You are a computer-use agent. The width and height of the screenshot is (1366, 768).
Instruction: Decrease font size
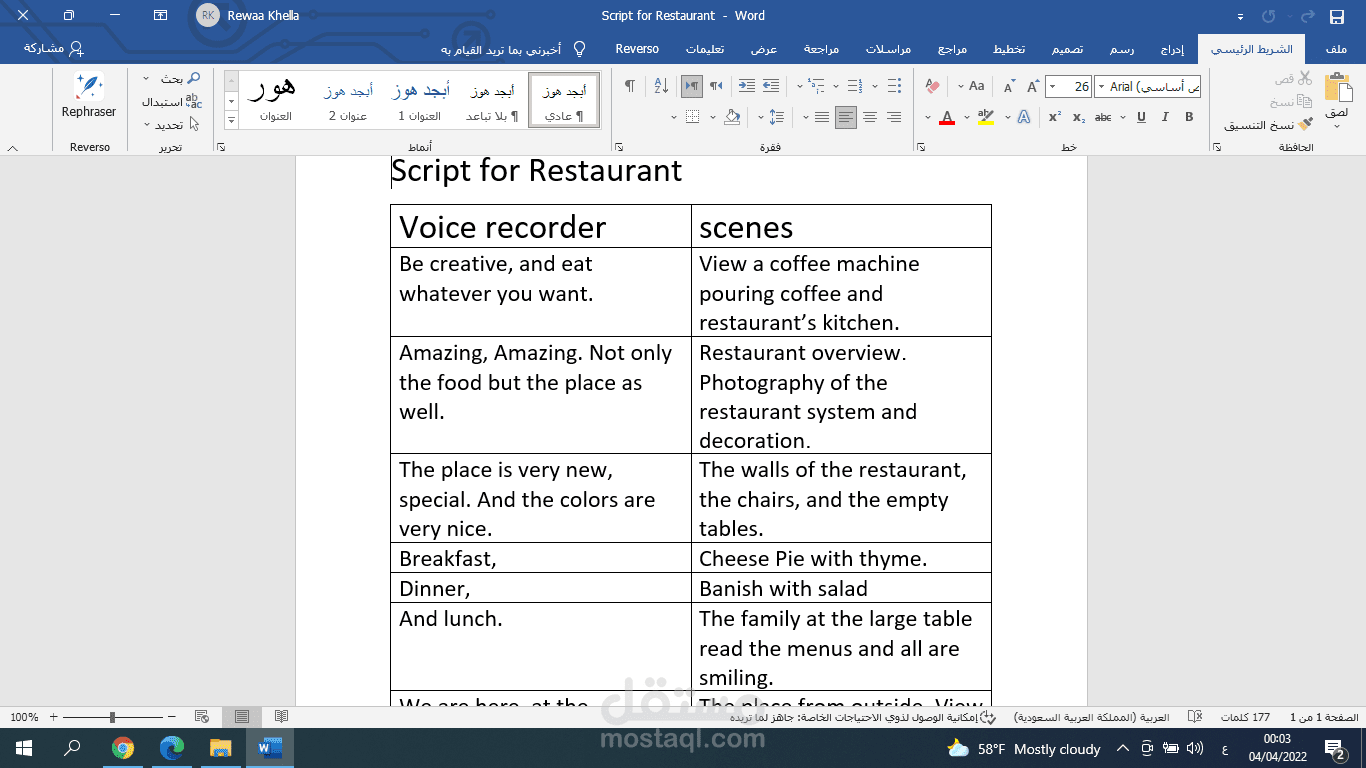pyautogui.click(x=1009, y=87)
